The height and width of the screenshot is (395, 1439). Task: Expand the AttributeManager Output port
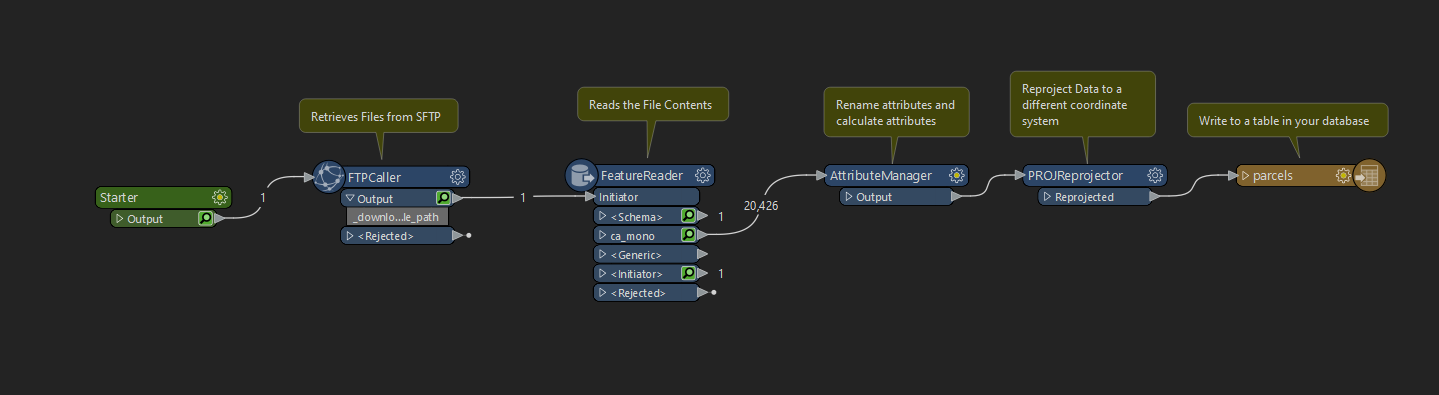pyautogui.click(x=848, y=197)
